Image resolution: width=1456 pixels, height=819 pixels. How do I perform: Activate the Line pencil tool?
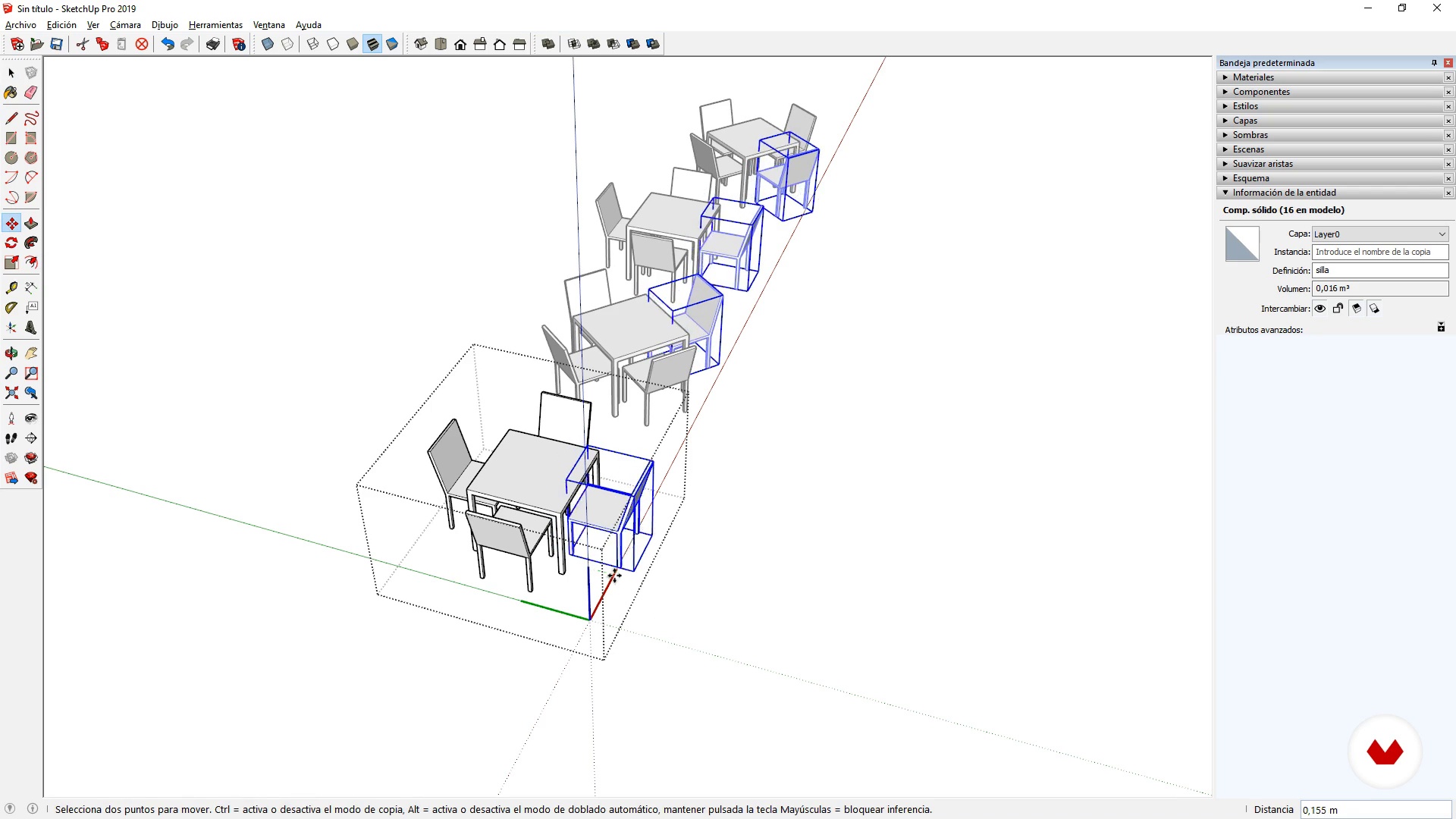pyautogui.click(x=11, y=118)
